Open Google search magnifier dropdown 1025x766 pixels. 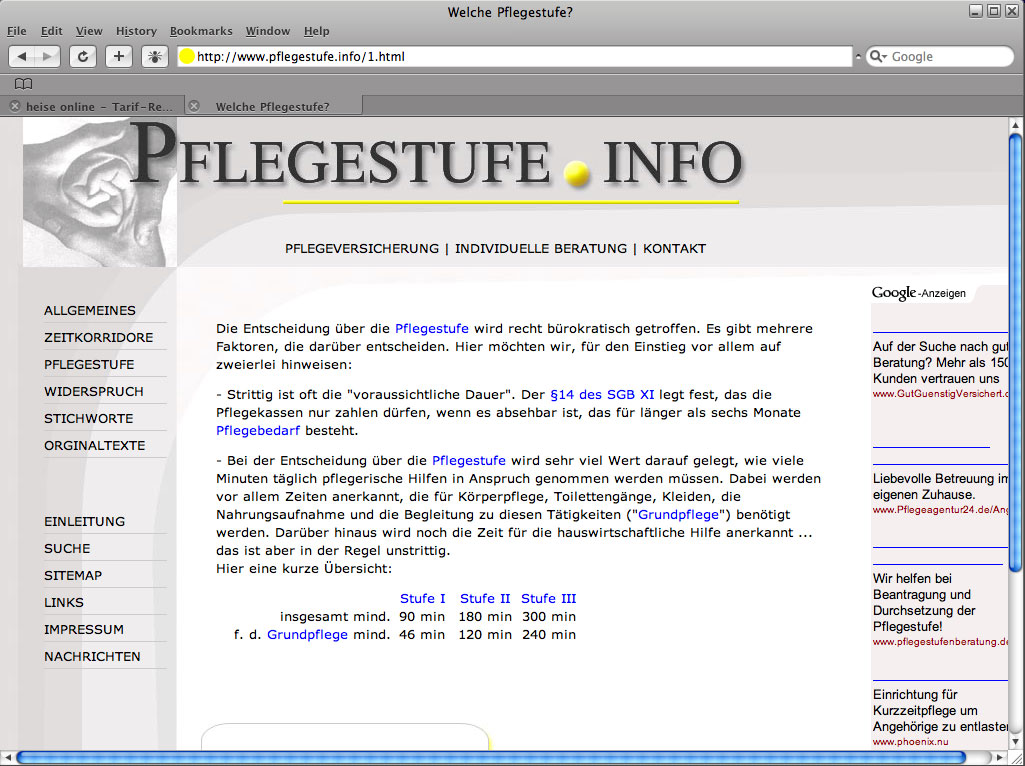[878, 57]
